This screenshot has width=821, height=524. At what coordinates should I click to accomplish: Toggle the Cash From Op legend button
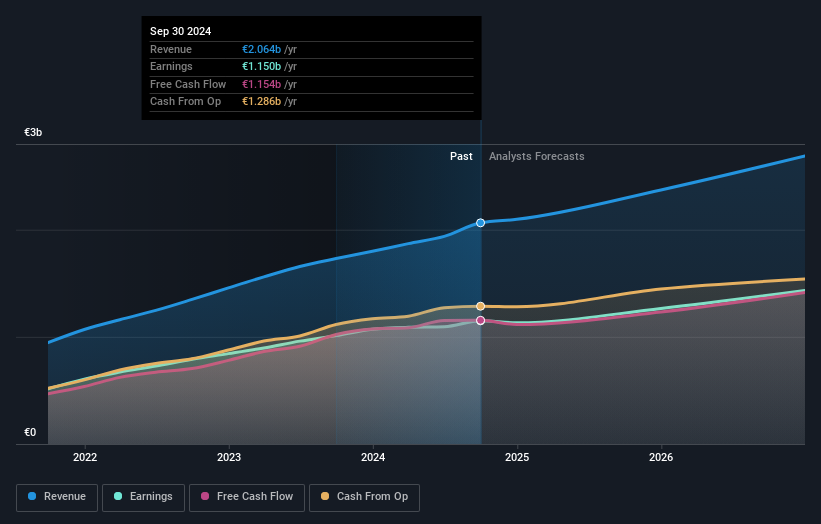pos(364,497)
